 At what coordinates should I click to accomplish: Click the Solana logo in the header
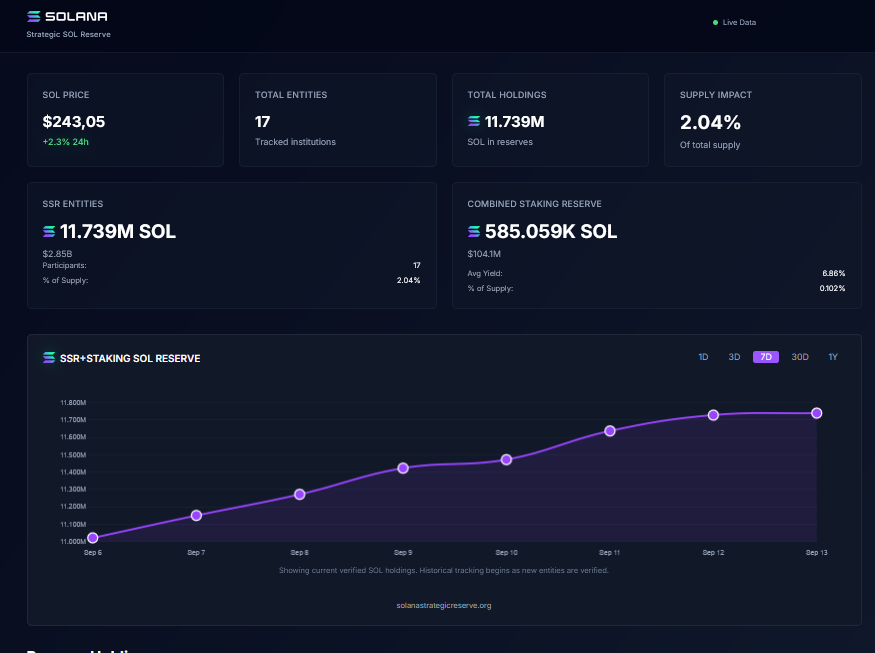tap(67, 17)
